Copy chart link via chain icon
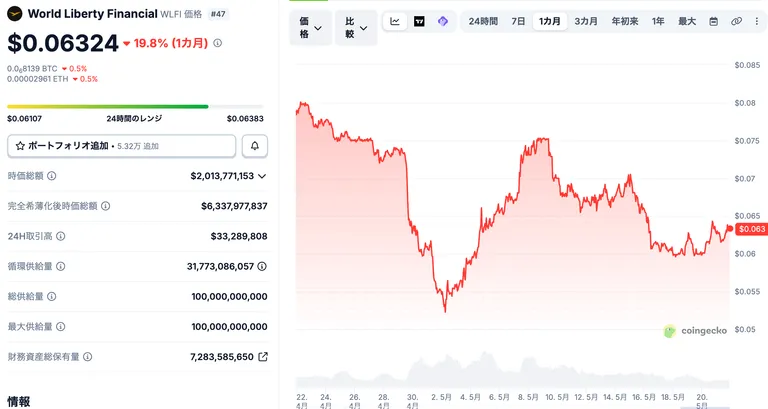768x409 pixels. click(x=736, y=22)
